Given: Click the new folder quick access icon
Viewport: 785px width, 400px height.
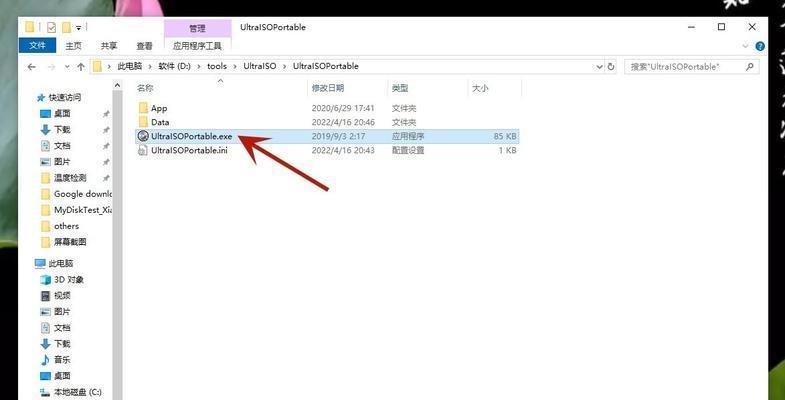Looking at the screenshot, I should click(67, 27).
